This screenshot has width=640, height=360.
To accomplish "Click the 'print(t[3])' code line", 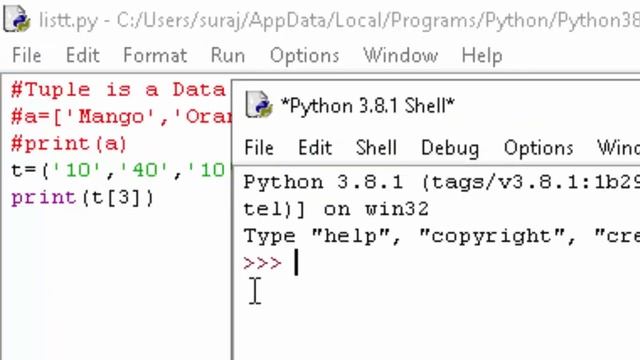I will point(82,198).
